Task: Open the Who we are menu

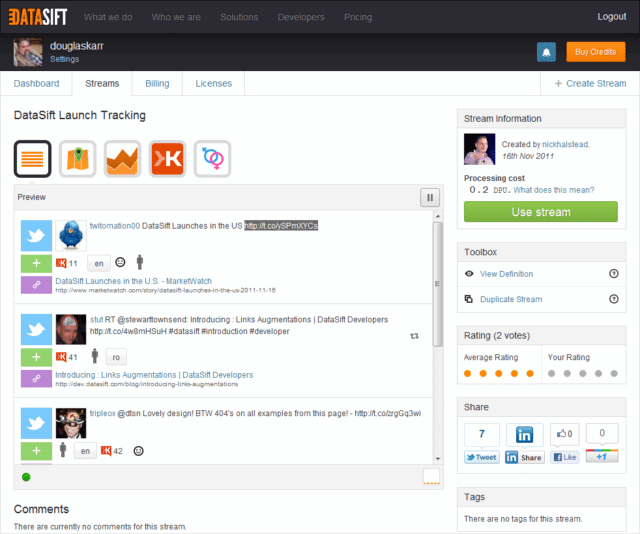Action: point(176,17)
